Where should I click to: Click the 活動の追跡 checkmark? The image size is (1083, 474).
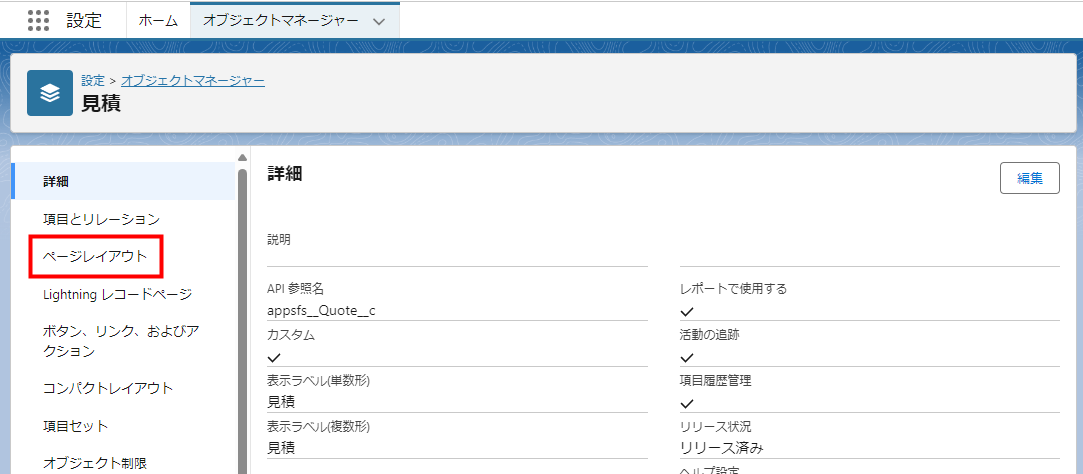687,357
